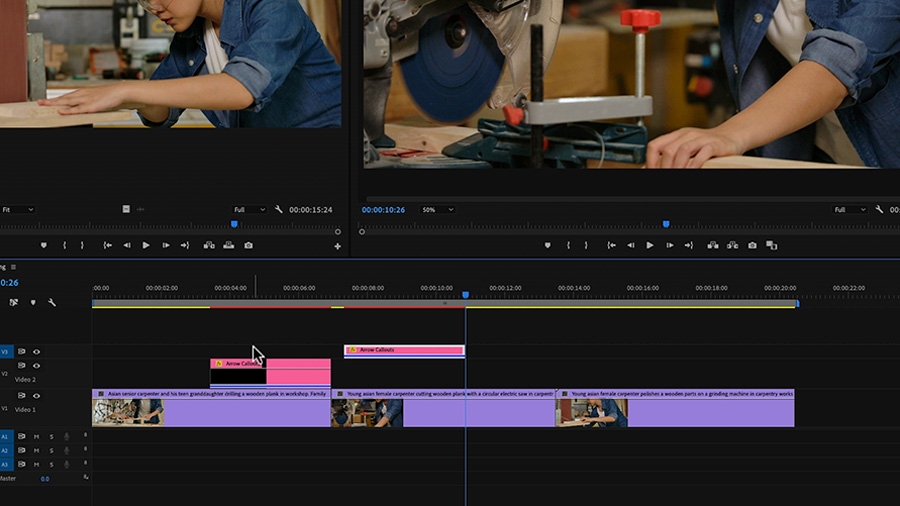Click the Program monitor Lift button
The width and height of the screenshot is (900, 506).
point(713,246)
